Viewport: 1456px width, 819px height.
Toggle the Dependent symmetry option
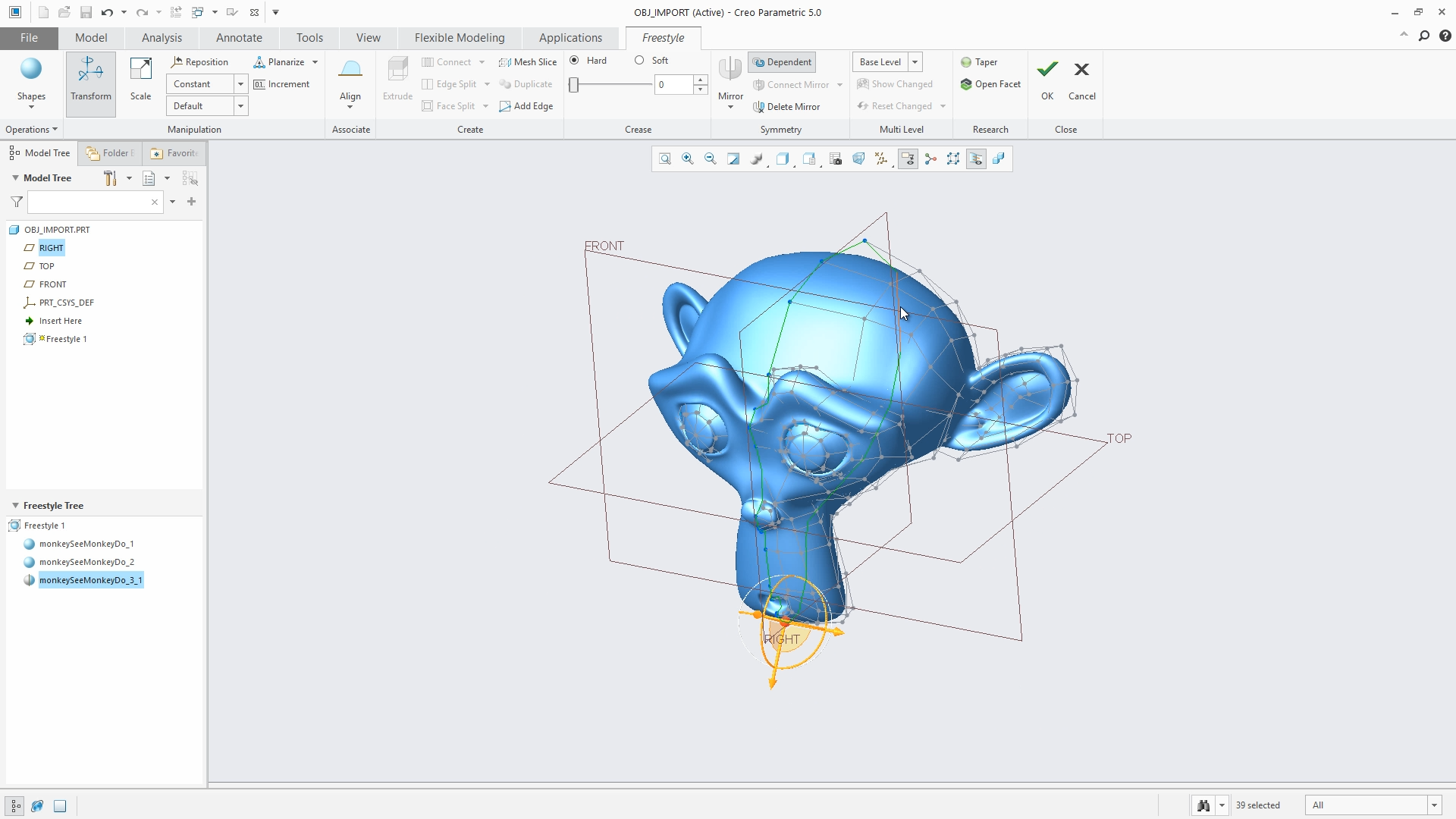[x=782, y=62]
